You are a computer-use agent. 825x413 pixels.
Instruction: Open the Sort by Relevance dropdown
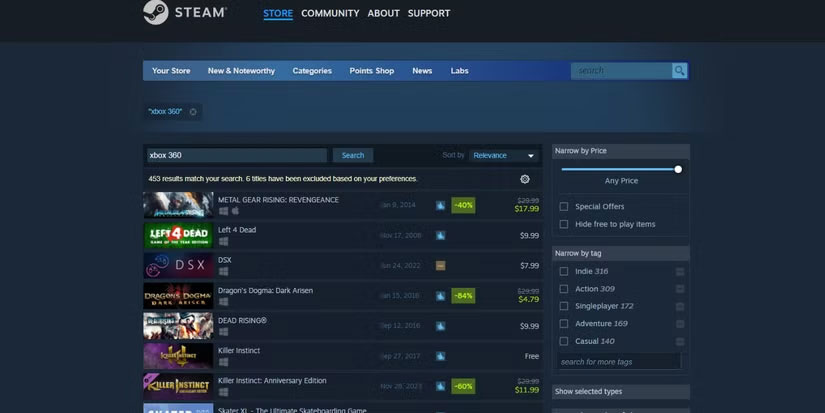(x=504, y=156)
